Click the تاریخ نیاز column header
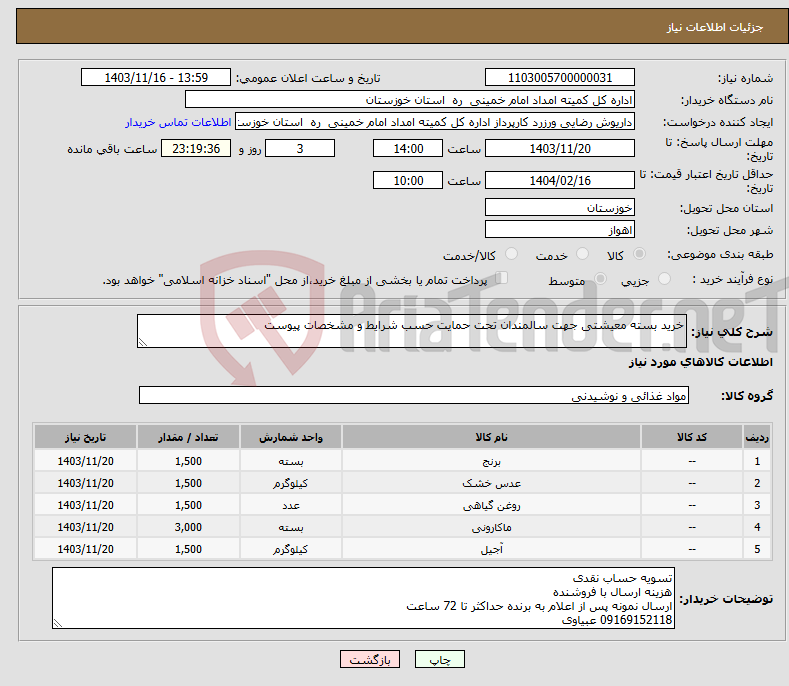Viewport: 789px width, 686px height. [x=85, y=437]
